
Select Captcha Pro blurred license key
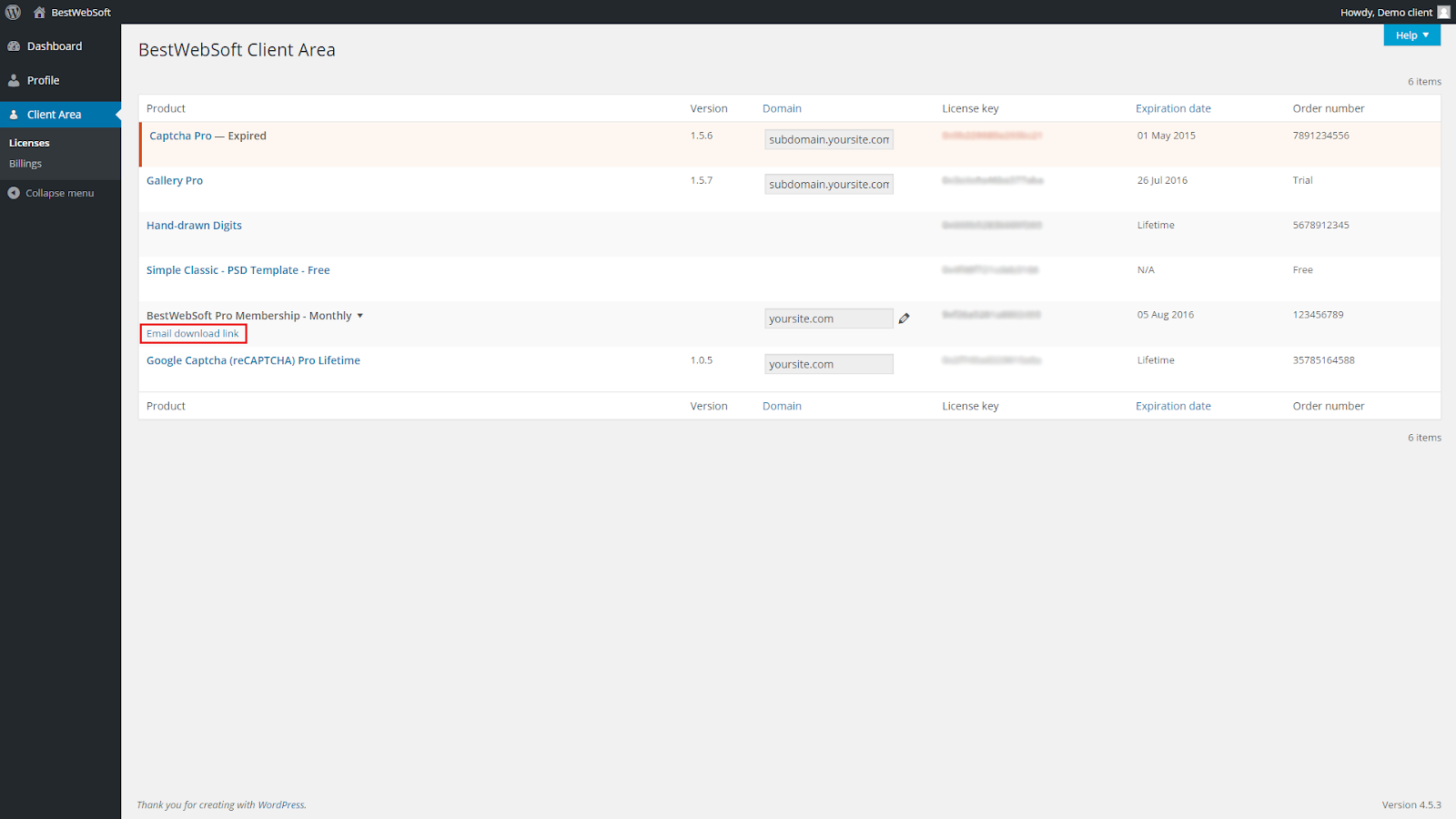click(992, 136)
